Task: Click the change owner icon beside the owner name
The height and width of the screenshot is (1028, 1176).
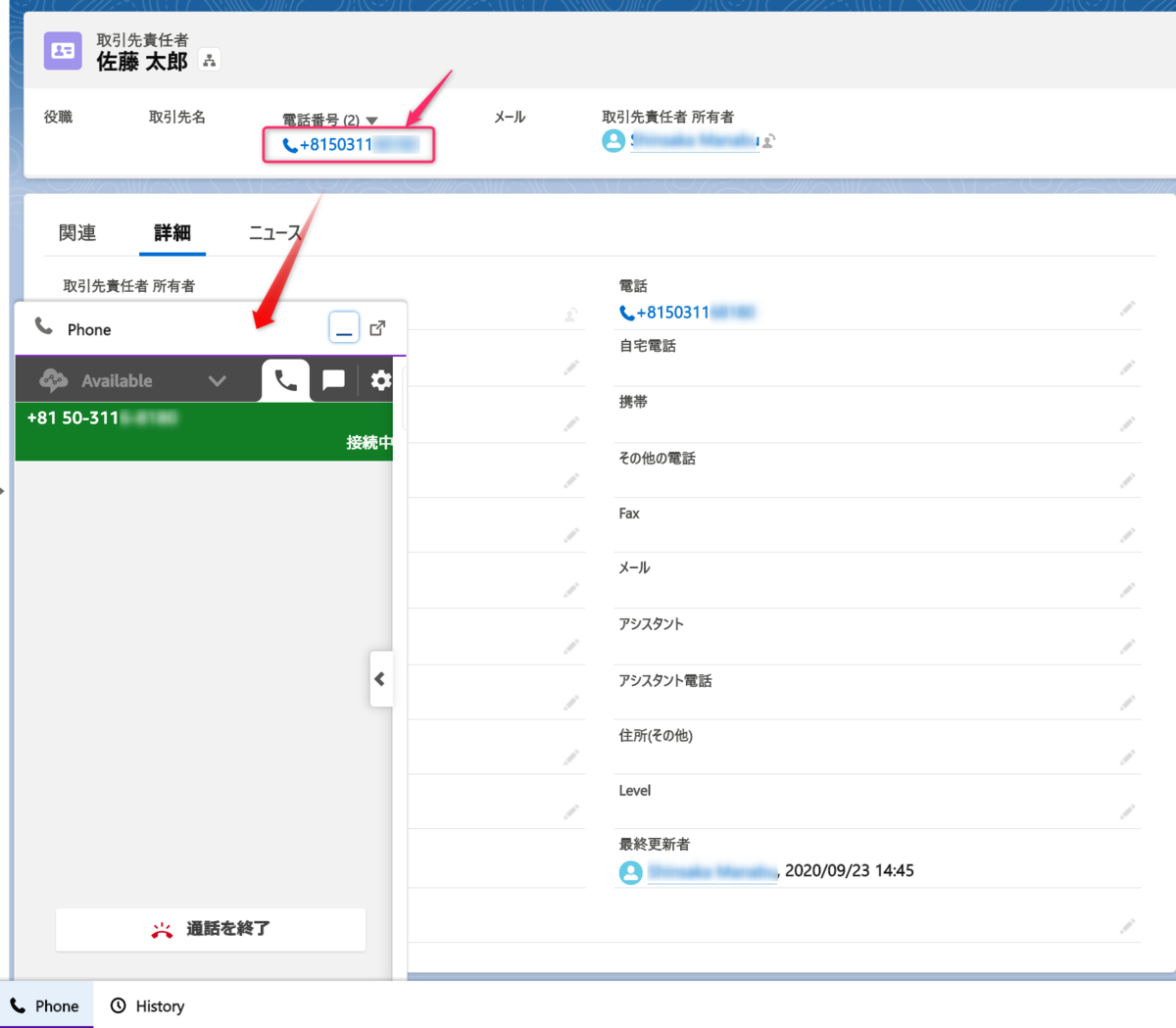Action: coord(768,140)
